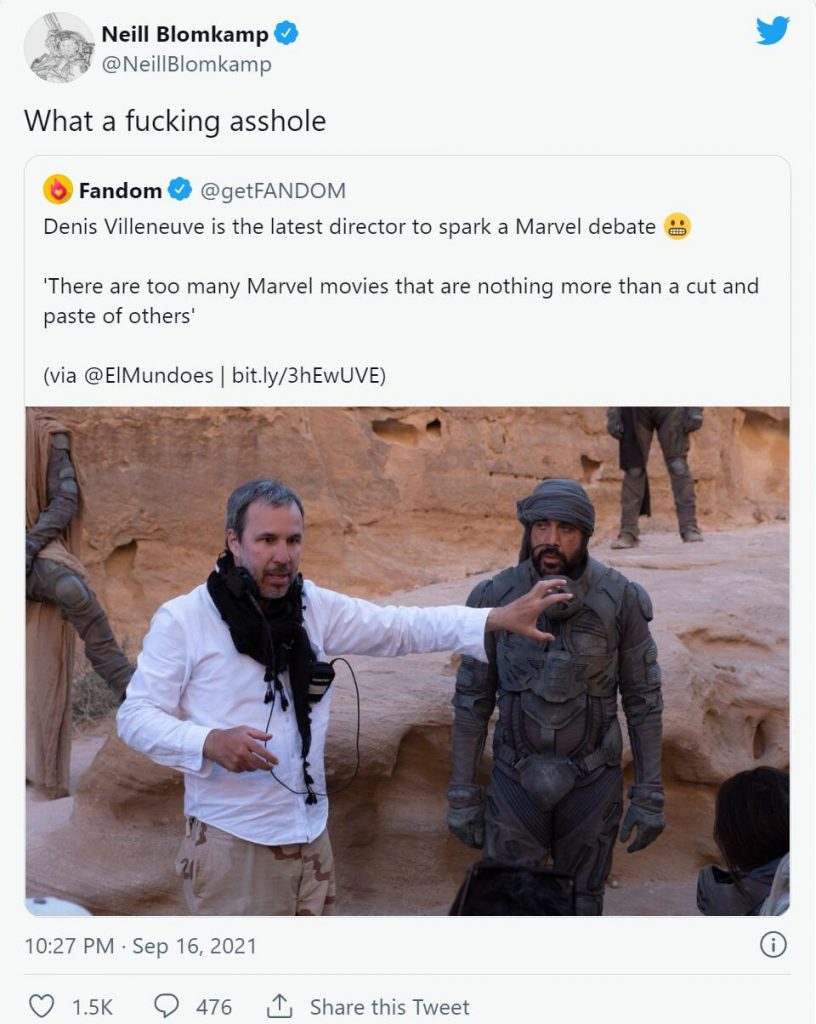Click the 10:27 PM Sep 16, 2021 timestamp

click(140, 946)
